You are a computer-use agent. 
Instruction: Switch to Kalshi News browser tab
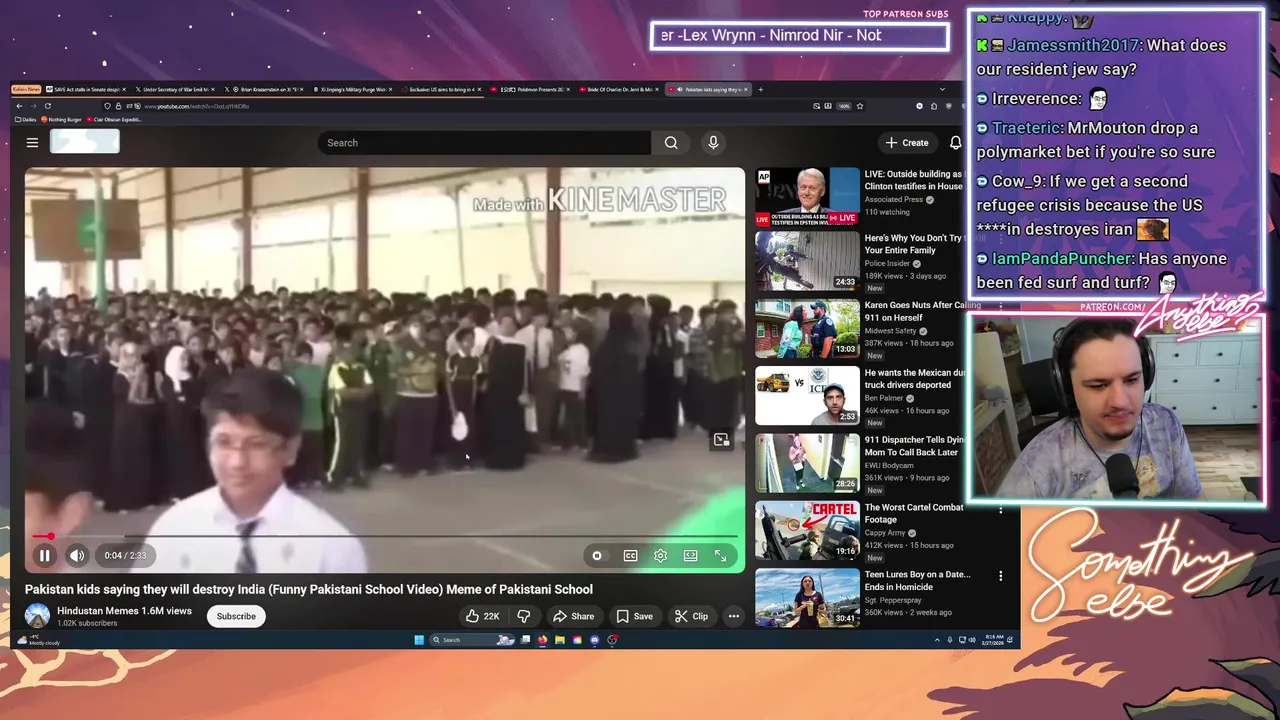tap(26, 89)
